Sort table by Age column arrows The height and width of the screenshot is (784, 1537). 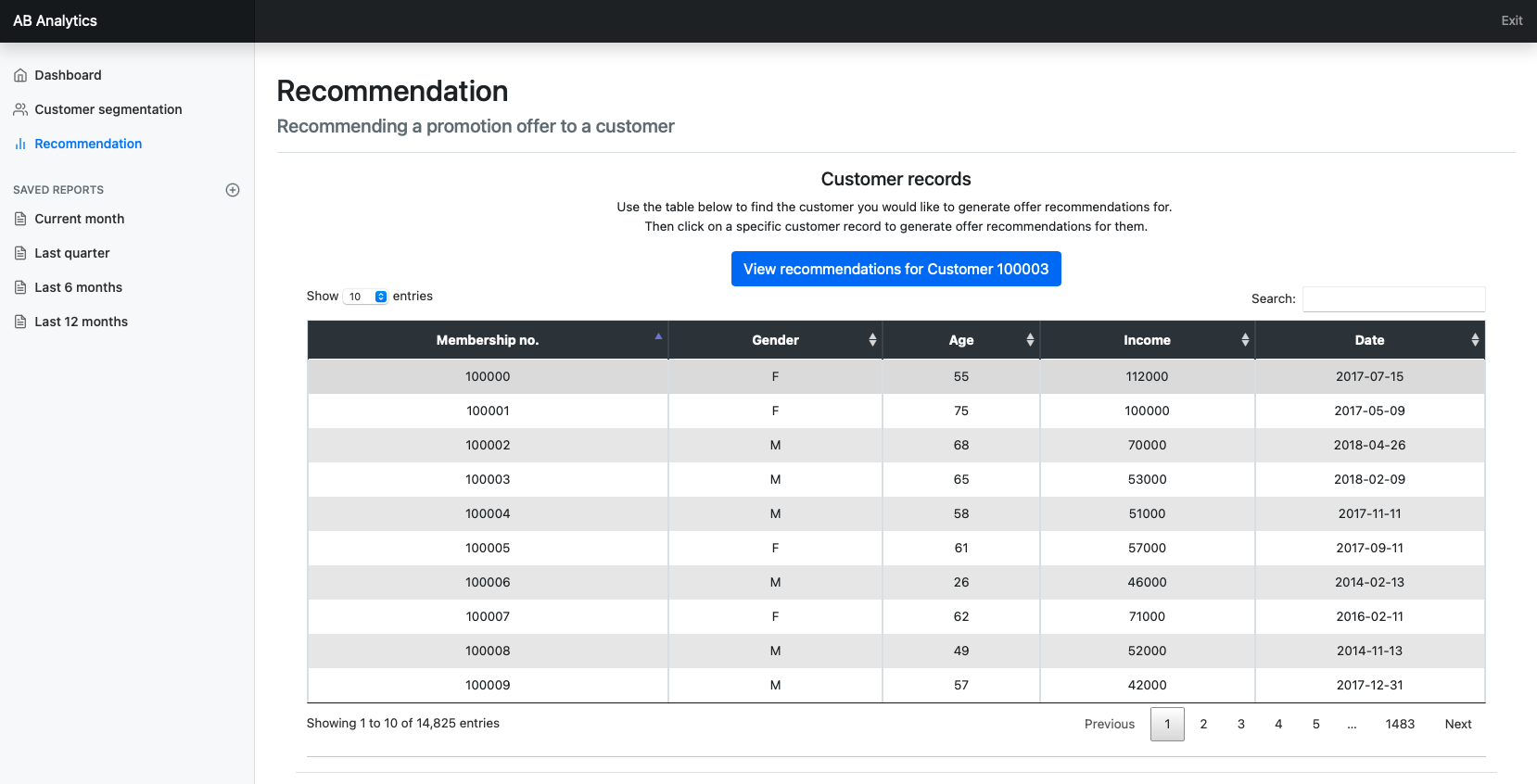[1030, 340]
